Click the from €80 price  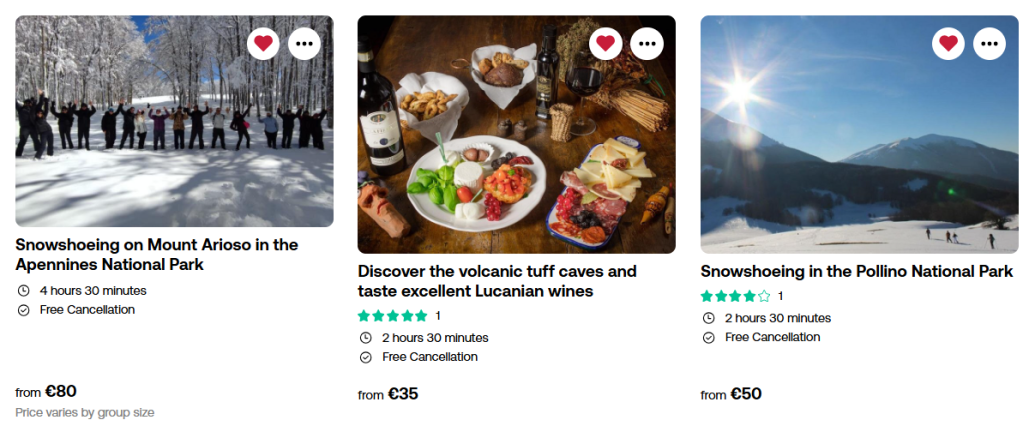pos(46,391)
